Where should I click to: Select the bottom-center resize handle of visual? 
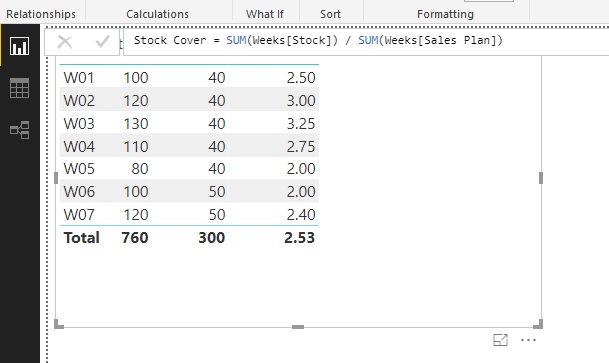click(298, 327)
